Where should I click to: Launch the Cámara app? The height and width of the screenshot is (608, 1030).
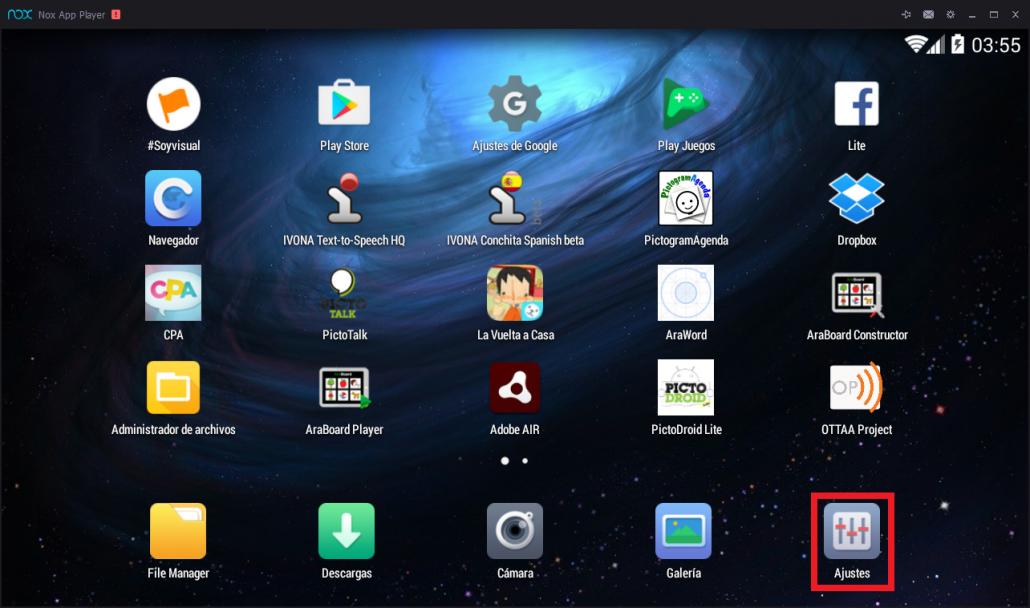coord(515,531)
